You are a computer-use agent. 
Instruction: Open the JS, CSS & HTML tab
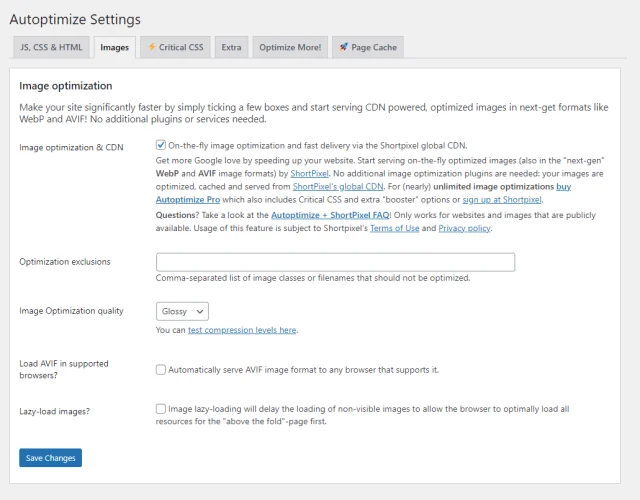point(50,47)
